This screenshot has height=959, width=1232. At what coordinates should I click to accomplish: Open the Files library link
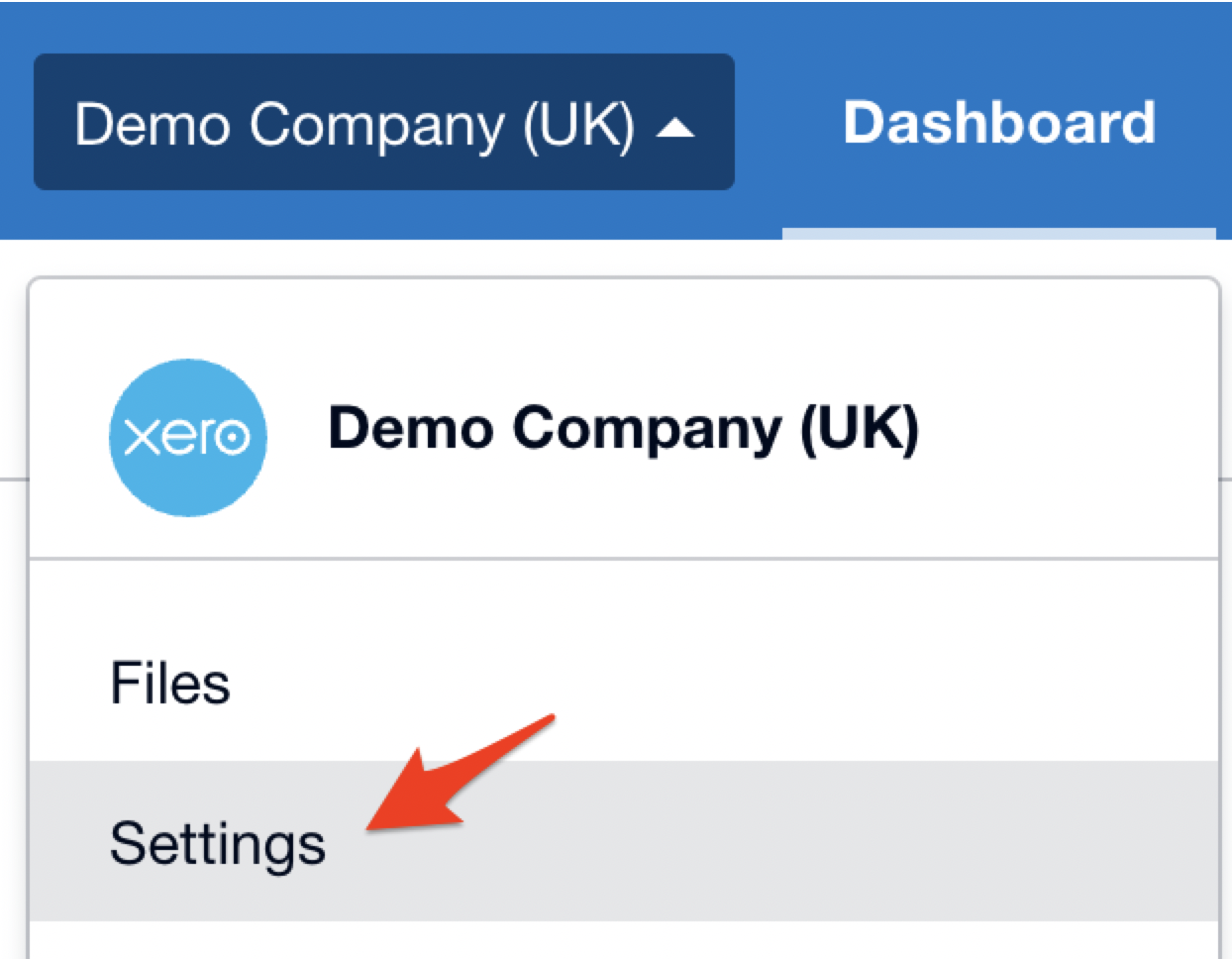coord(170,683)
